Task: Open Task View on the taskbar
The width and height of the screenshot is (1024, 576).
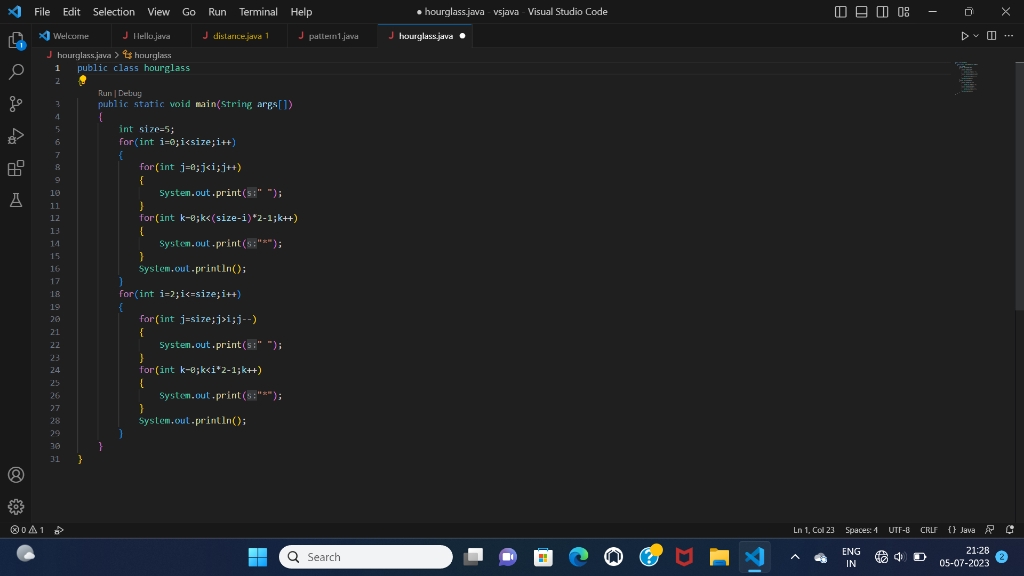Action: coord(473,557)
